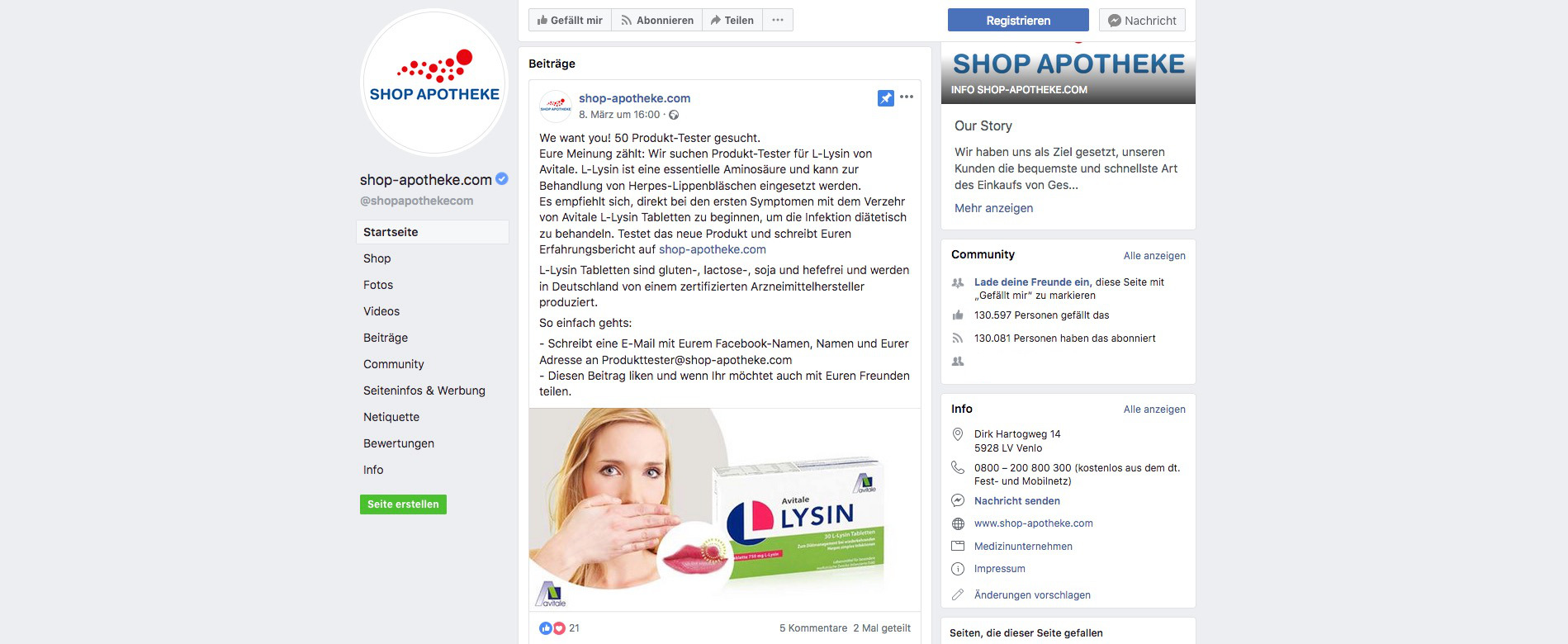Open the post's three-dot options menu
Viewport: 1568px width, 644px height.
[907, 97]
